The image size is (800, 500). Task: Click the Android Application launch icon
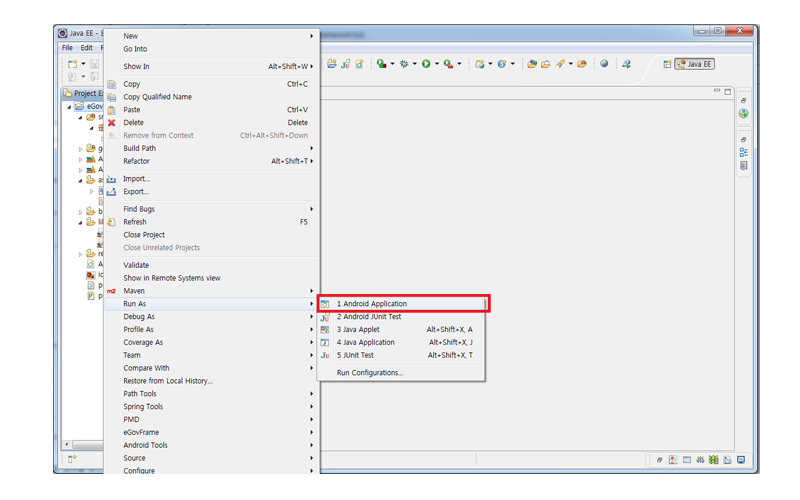(x=325, y=304)
